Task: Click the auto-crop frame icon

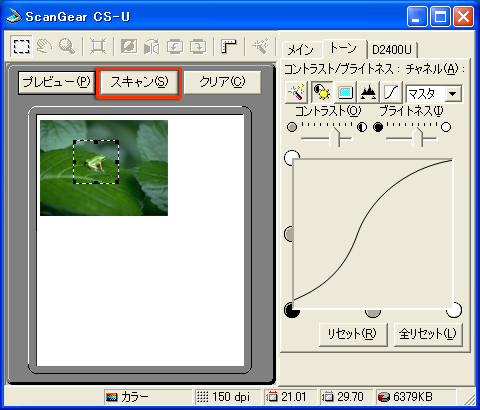Action: (x=98, y=46)
